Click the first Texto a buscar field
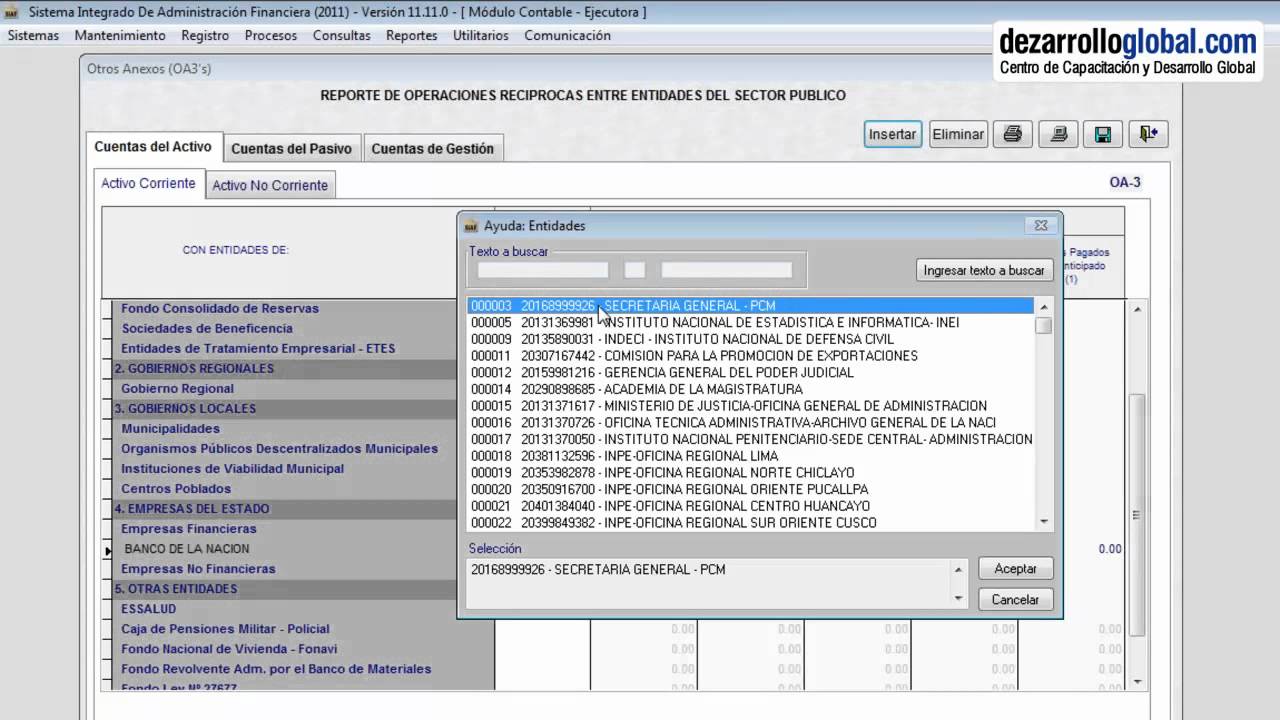 tap(543, 270)
